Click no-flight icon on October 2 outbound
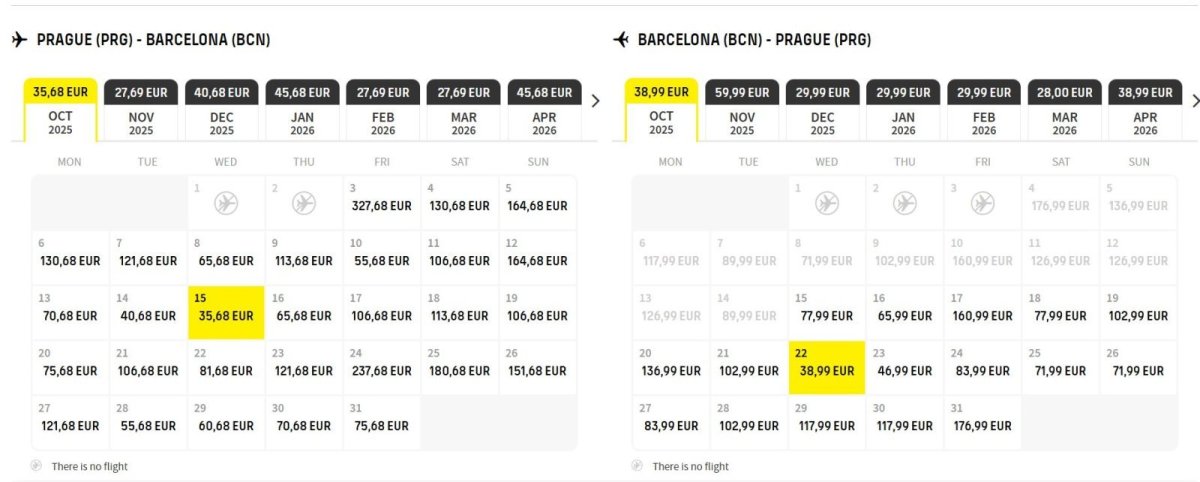This screenshot has width=1200, height=482. tap(304, 204)
